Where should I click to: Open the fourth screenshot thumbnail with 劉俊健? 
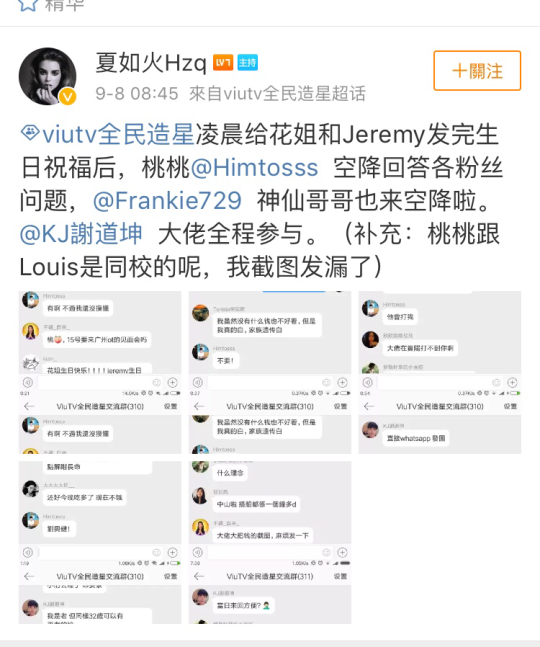tap(100, 542)
